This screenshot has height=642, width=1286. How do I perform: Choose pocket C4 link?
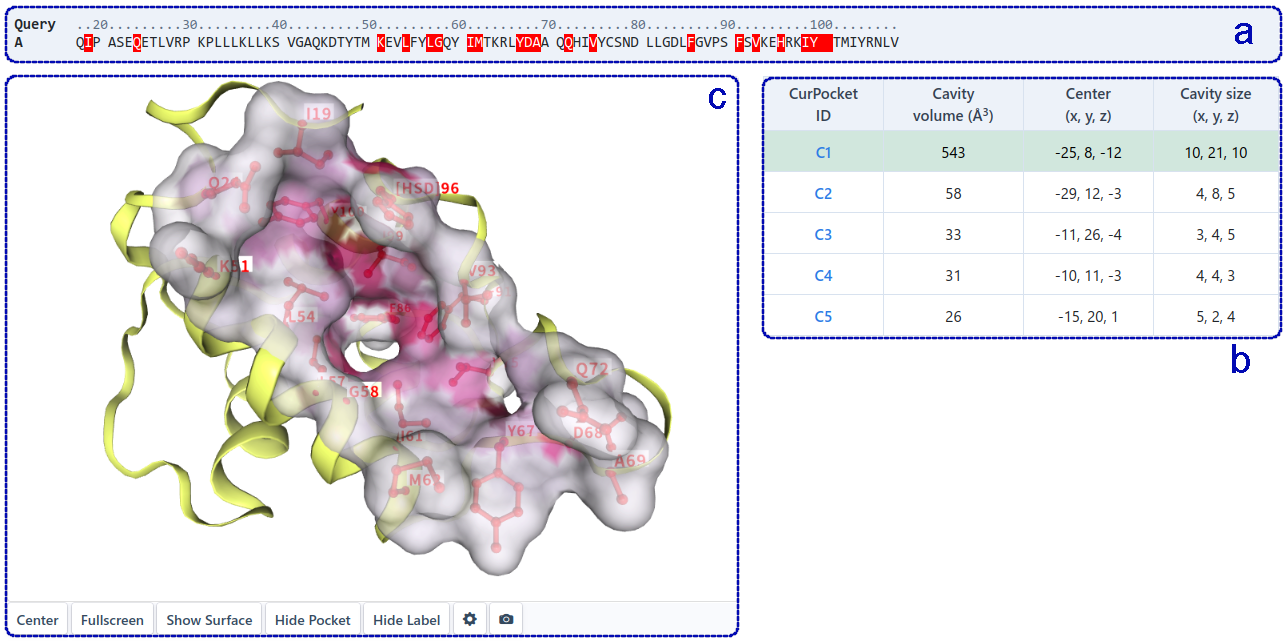(823, 276)
